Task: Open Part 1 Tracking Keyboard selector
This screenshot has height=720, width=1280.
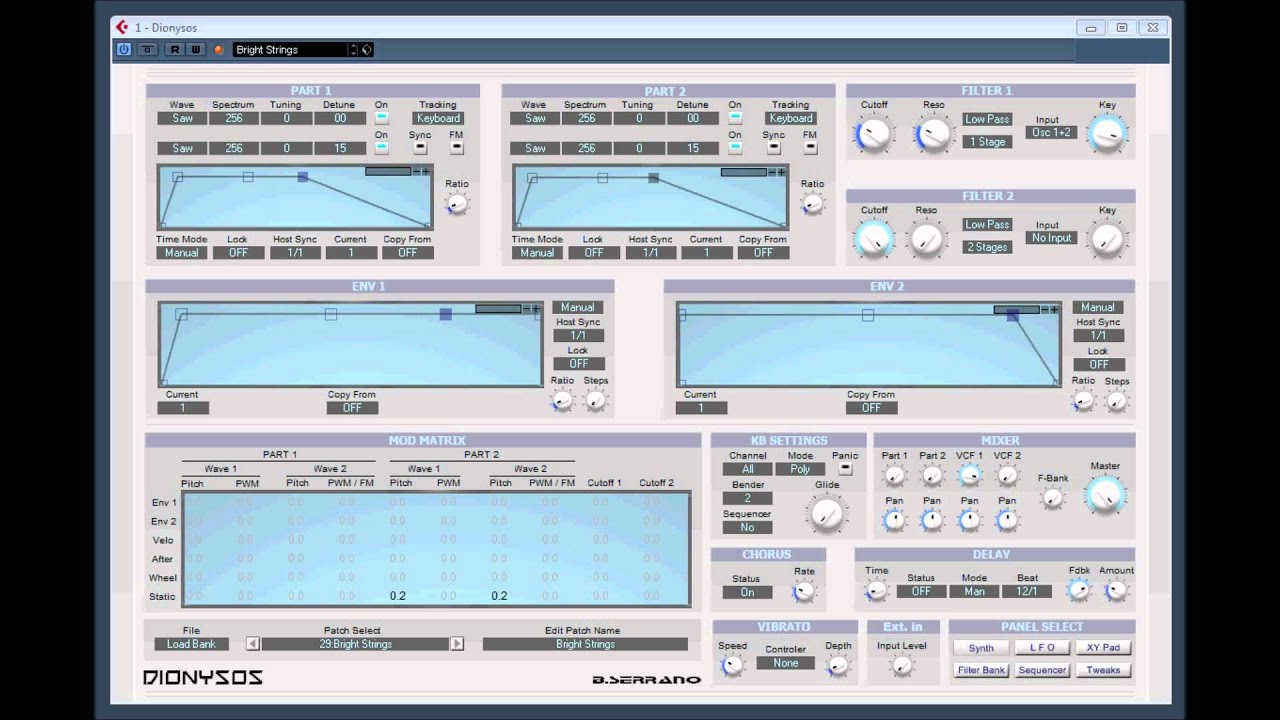Action: 438,118
